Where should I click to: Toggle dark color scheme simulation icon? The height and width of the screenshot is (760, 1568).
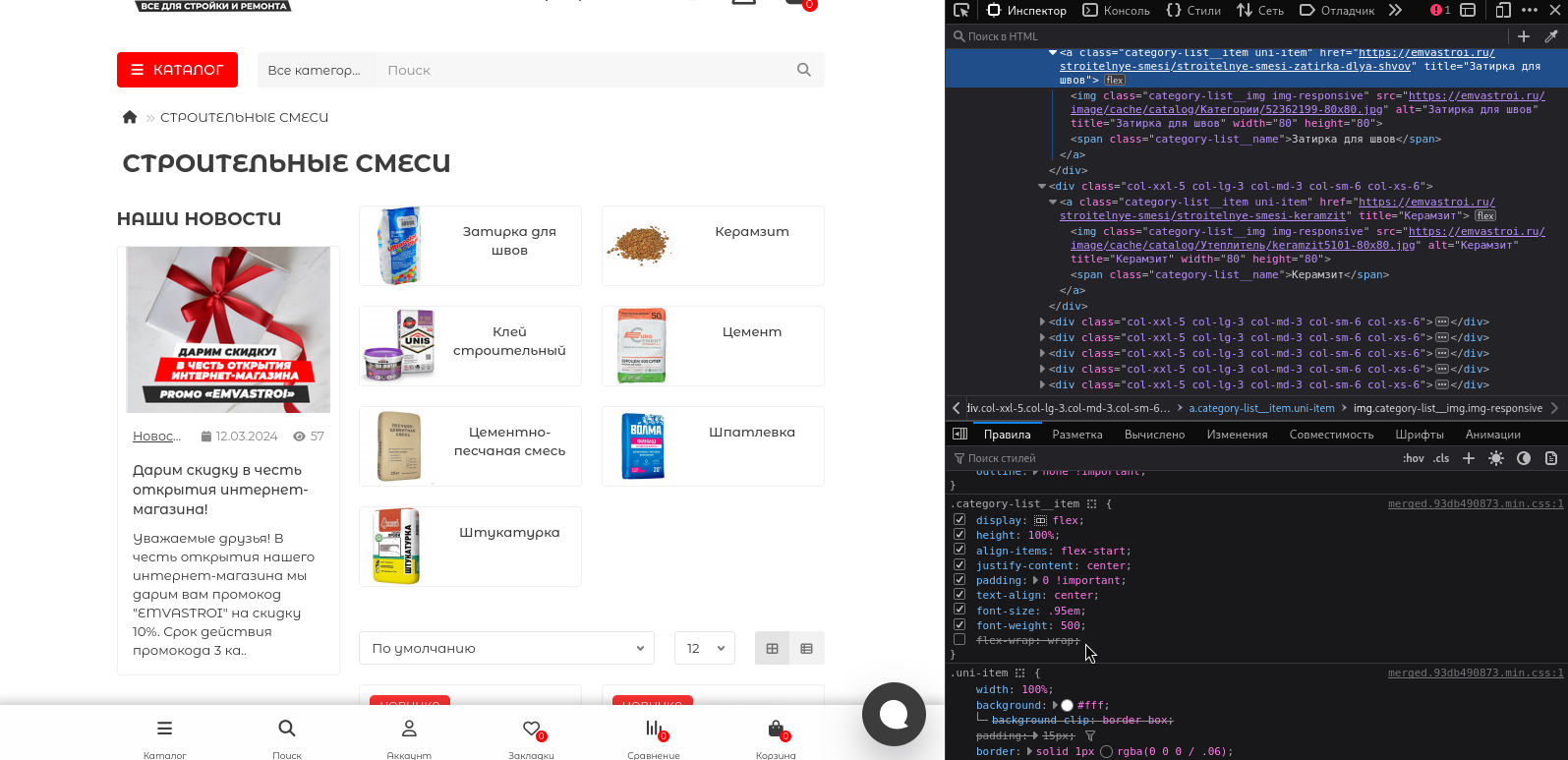click(1524, 458)
